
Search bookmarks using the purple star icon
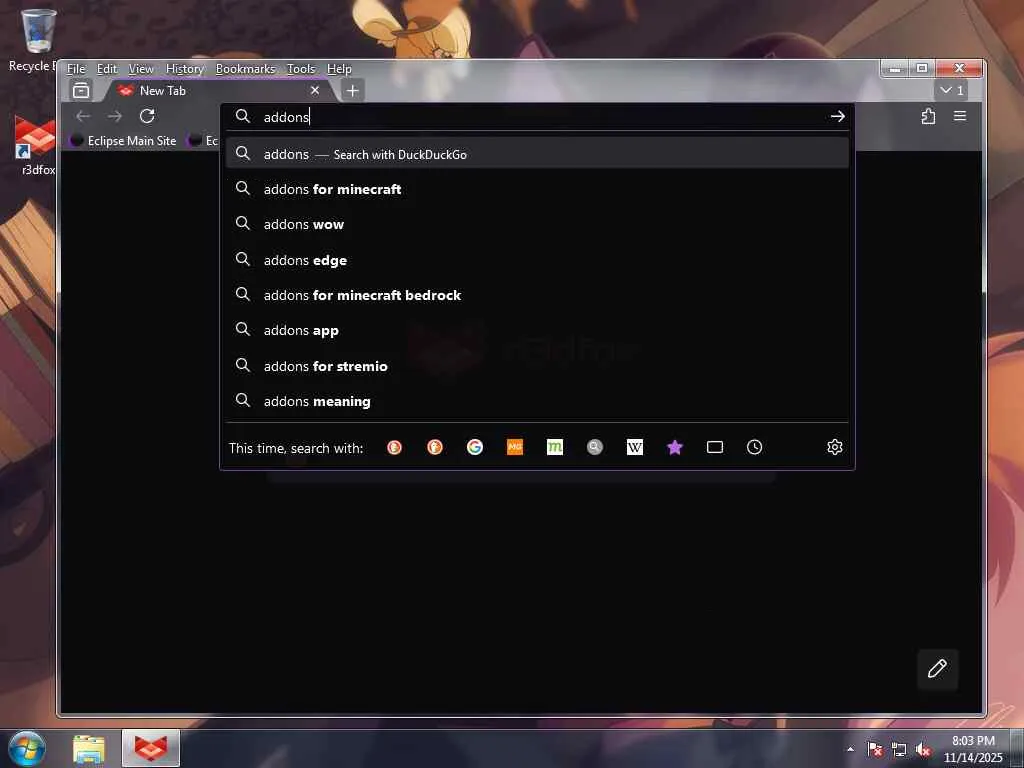(x=675, y=447)
